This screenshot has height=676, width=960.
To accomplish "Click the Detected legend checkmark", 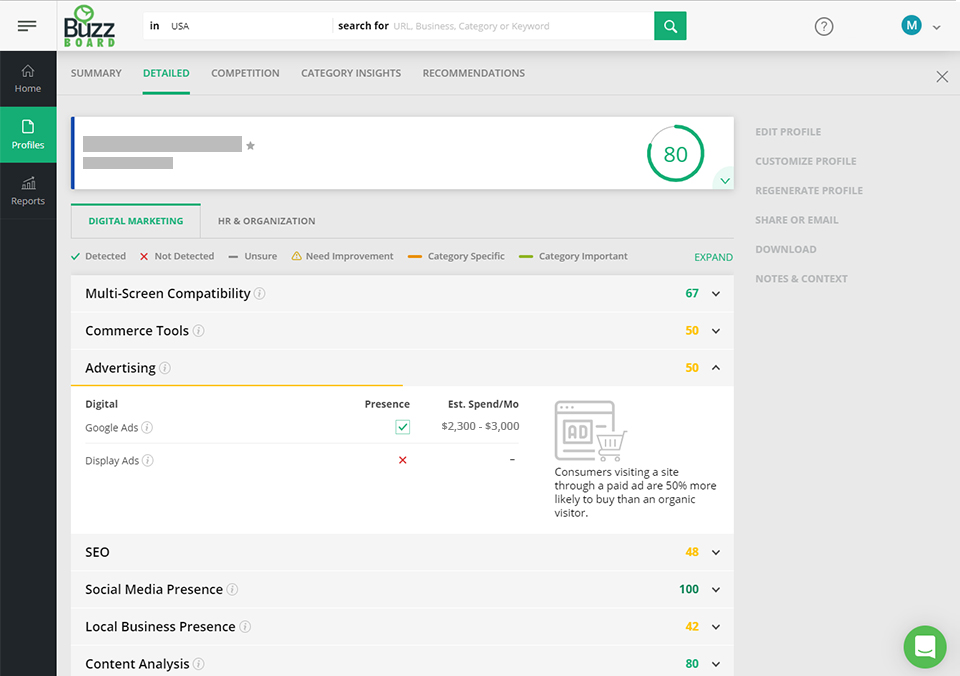I will (x=75, y=255).
